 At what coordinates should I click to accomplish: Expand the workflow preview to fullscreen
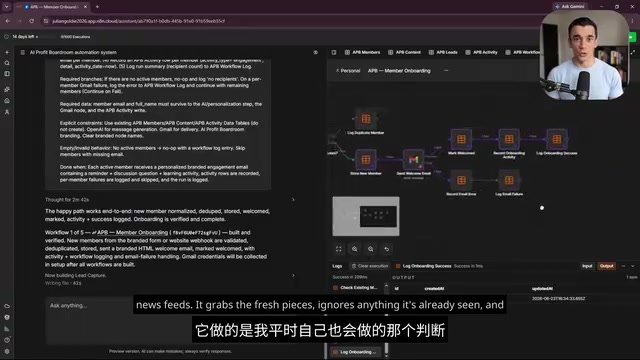point(633,52)
